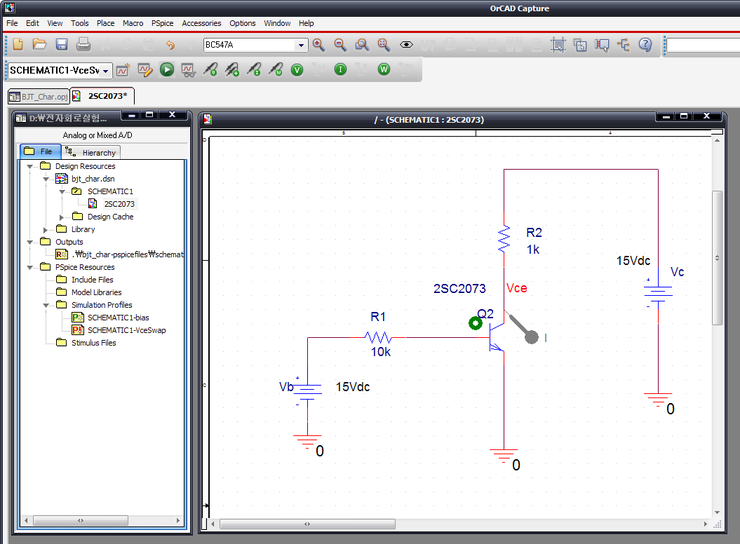Select the File tab in project panel

41,151
